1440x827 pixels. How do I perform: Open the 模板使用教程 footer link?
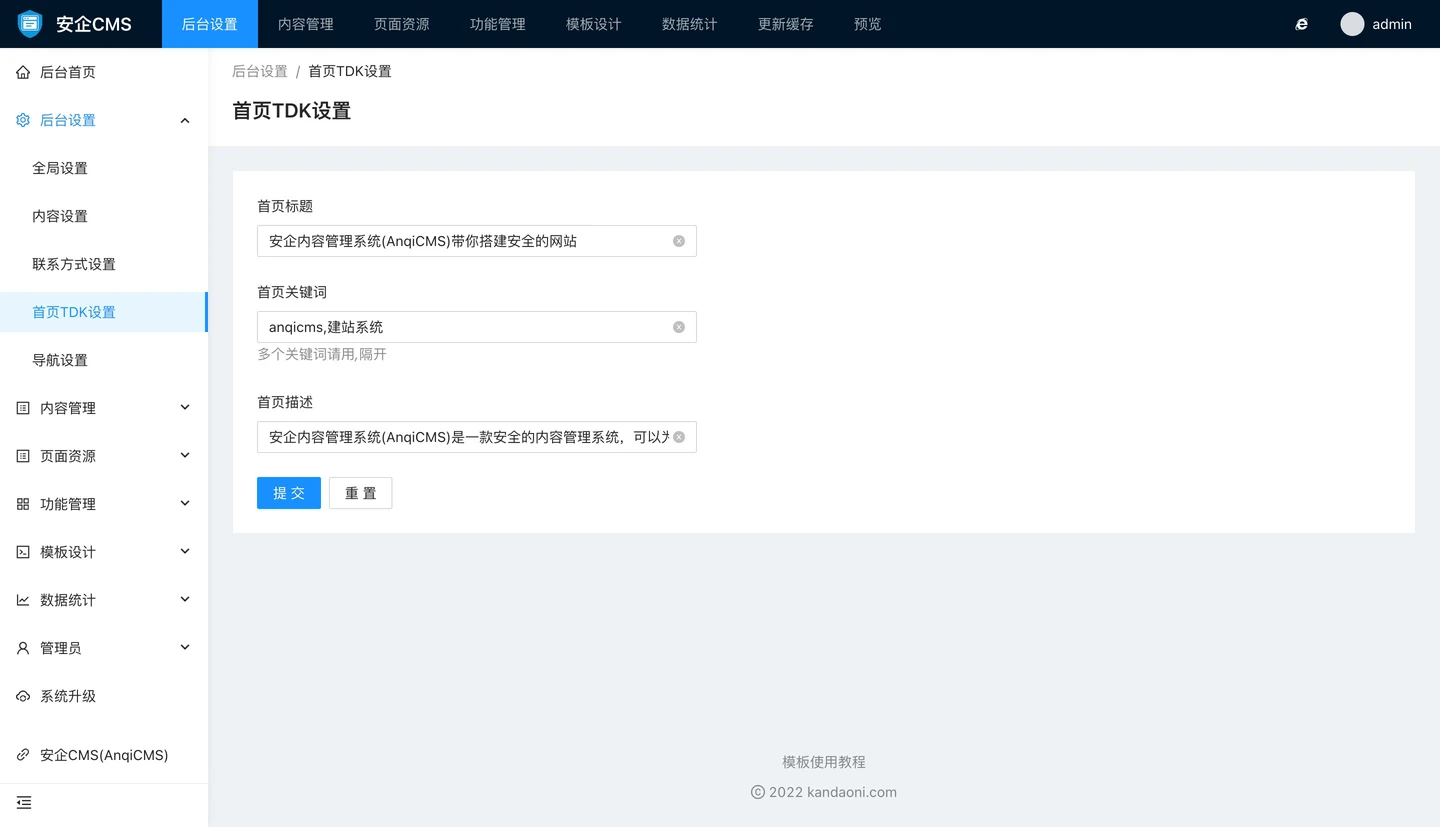823,762
